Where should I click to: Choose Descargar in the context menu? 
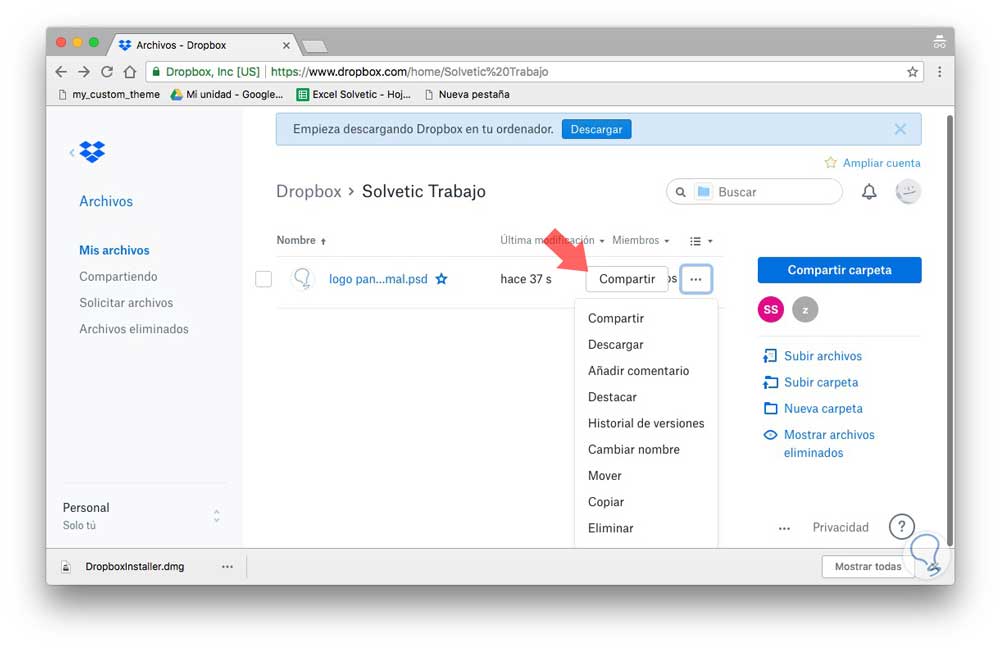coord(615,344)
